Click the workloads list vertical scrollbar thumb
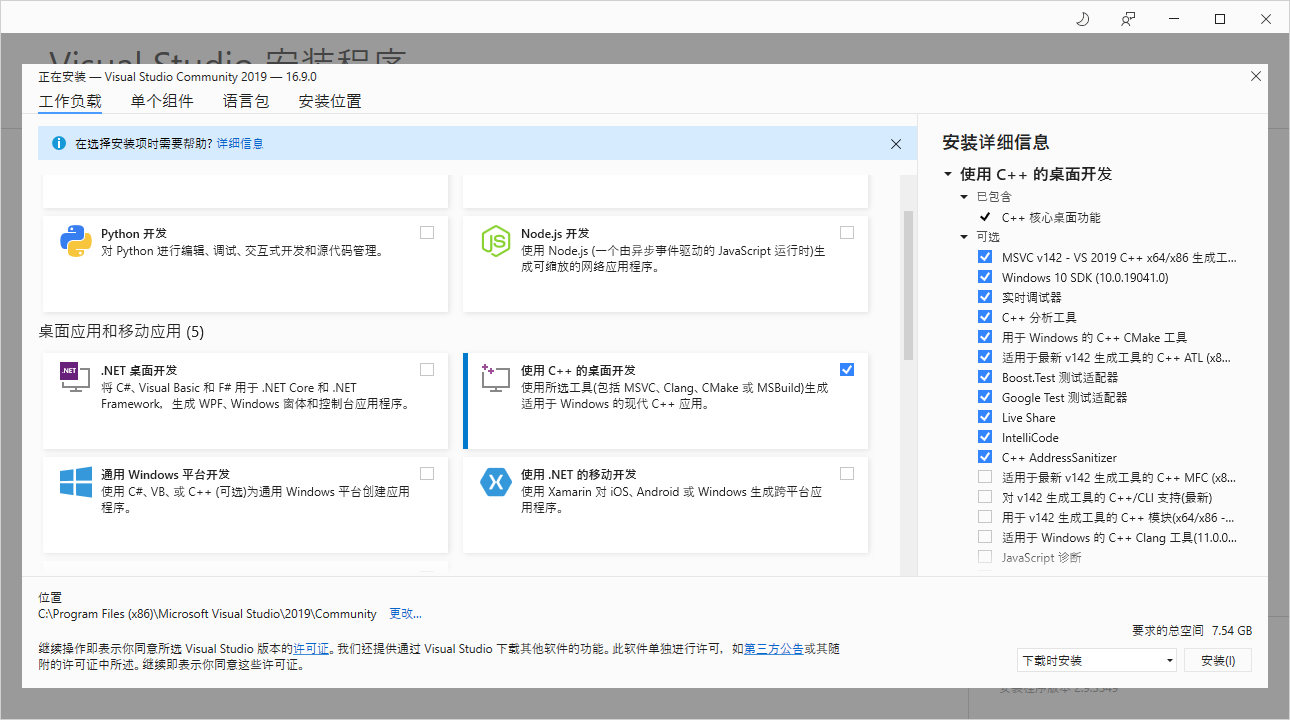 pyautogui.click(x=909, y=285)
